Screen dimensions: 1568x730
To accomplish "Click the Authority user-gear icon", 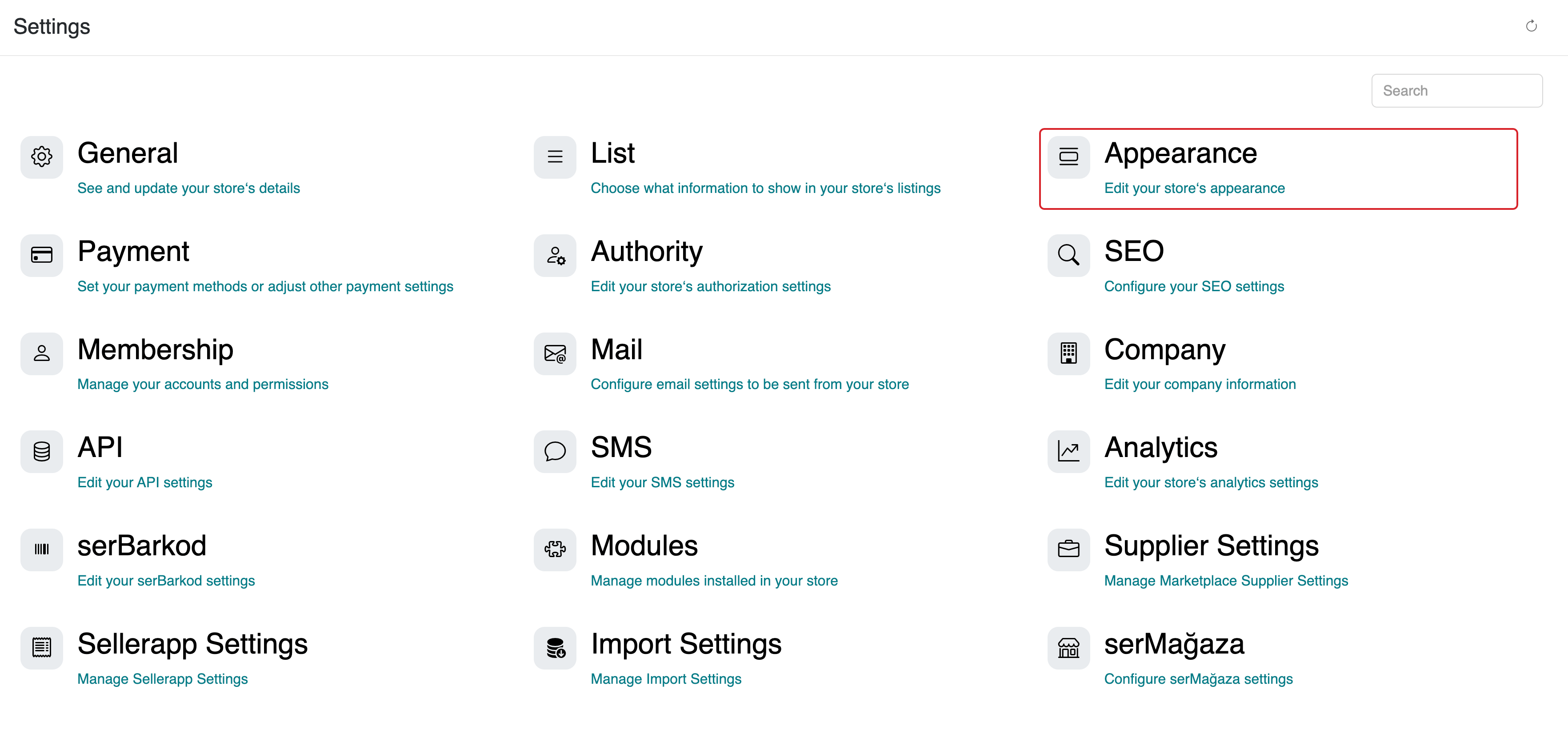I will (x=555, y=255).
